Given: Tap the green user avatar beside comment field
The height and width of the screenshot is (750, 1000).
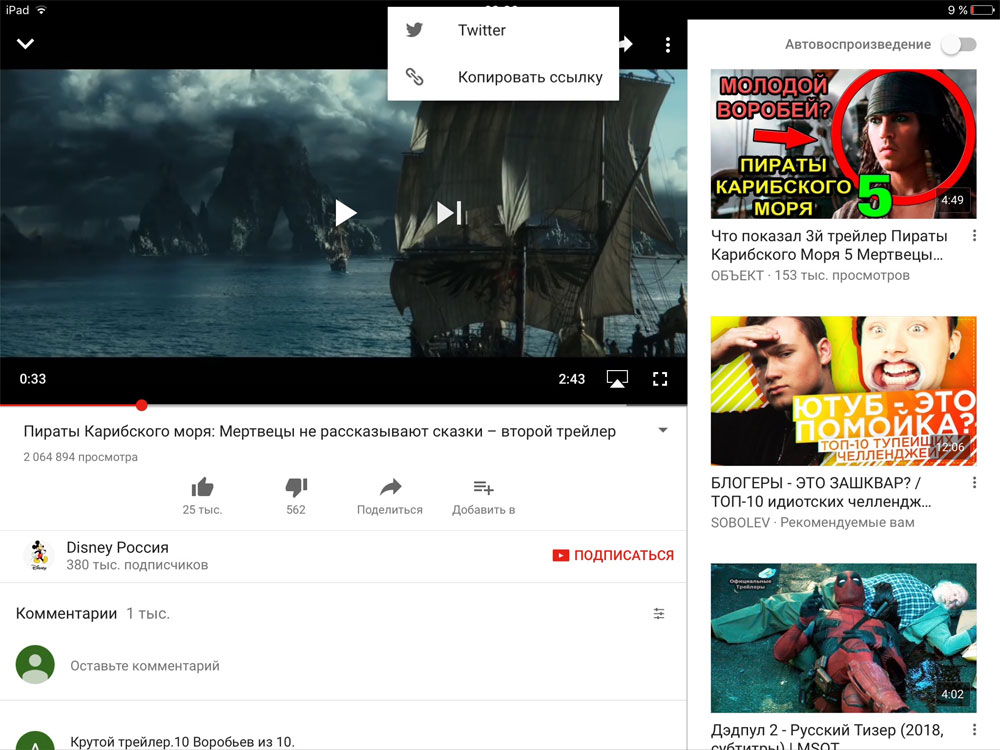Looking at the screenshot, I should [x=35, y=665].
